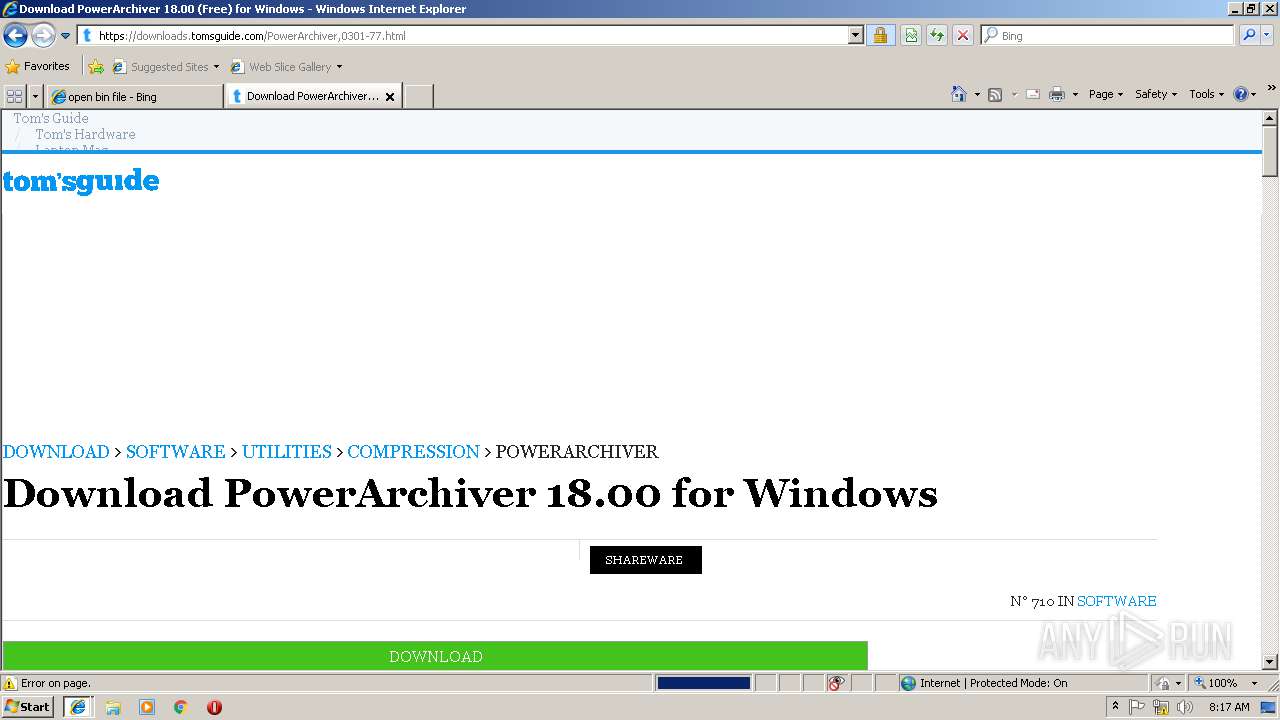1280x720 pixels.
Task: Refresh the current page
Action: point(937,36)
